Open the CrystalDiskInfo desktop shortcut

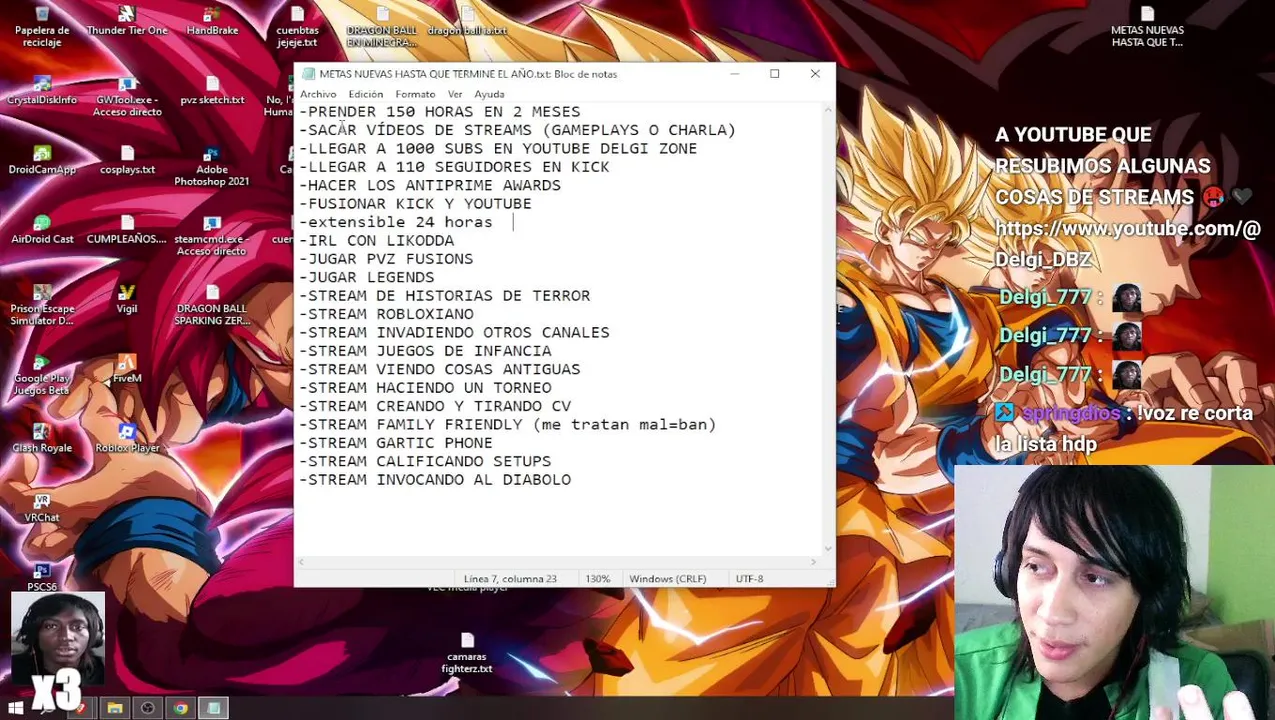[42, 91]
